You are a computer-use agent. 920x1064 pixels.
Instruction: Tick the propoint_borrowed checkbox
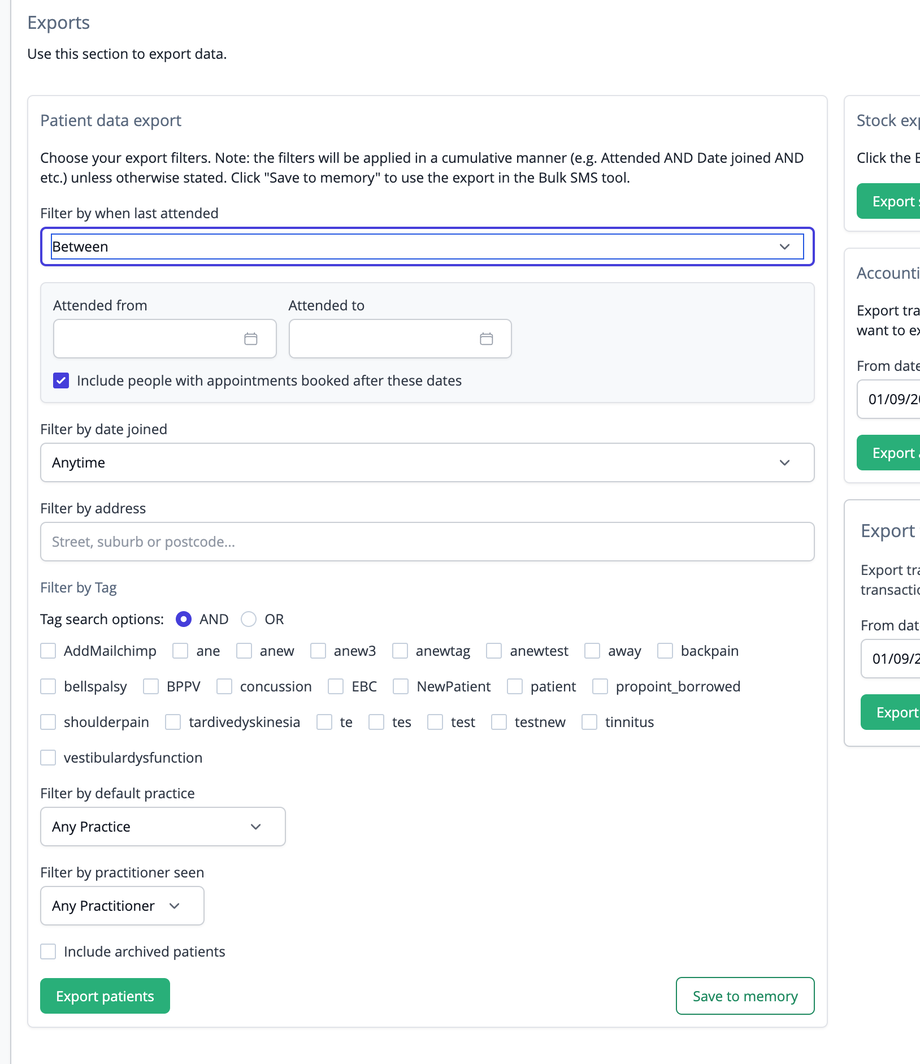coord(600,686)
